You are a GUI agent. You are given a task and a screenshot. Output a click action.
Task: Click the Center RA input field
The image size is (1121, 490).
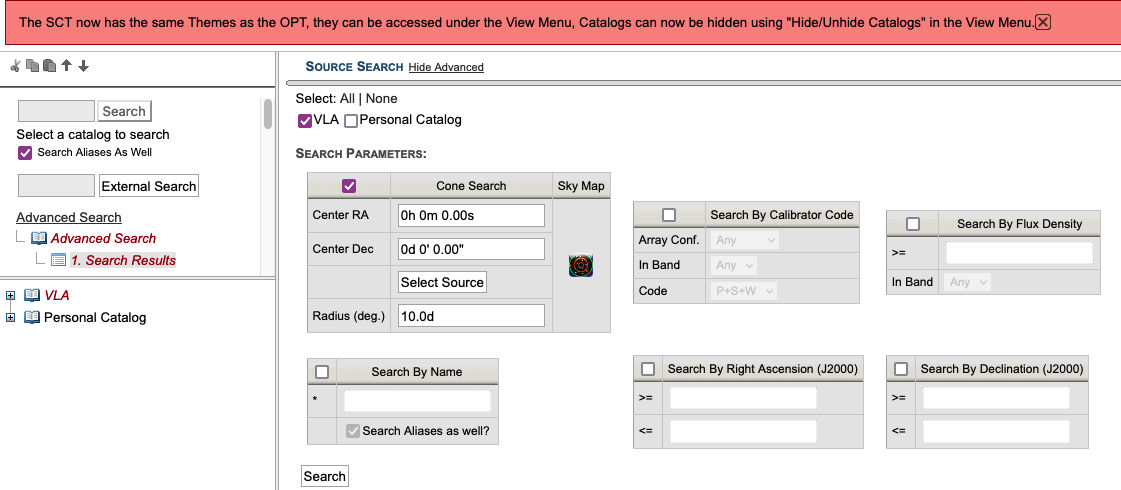coord(471,215)
